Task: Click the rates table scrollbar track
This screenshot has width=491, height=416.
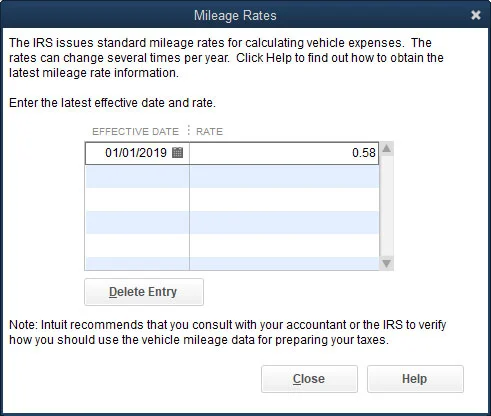Action: click(387, 206)
